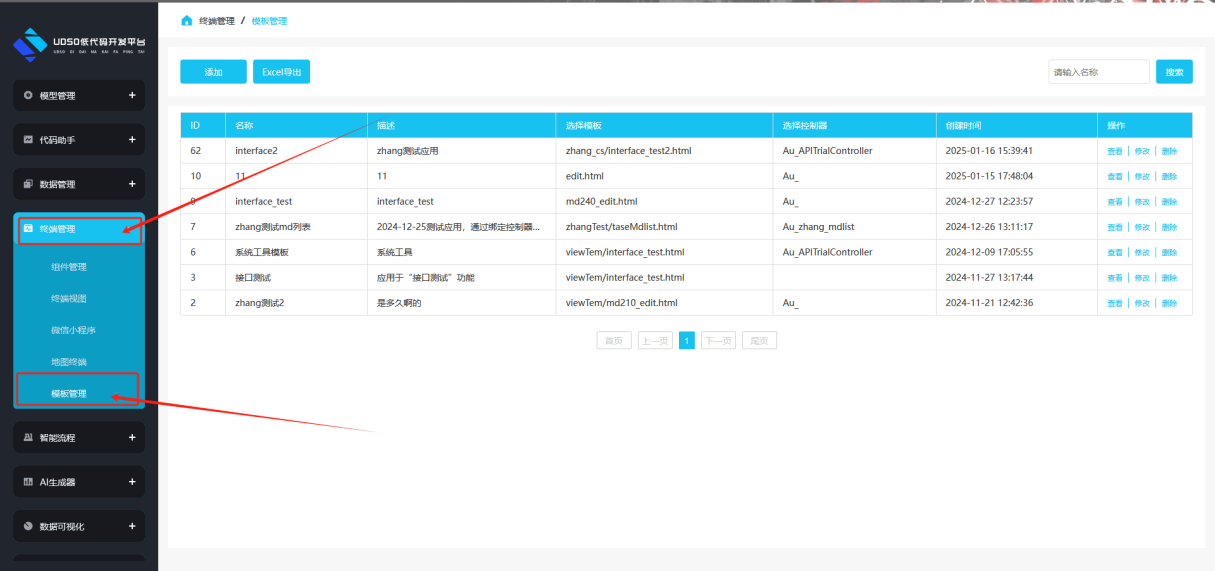This screenshot has height=571, width=1215.
Task: Focus the 请输入名称 search field
Action: [1098, 72]
